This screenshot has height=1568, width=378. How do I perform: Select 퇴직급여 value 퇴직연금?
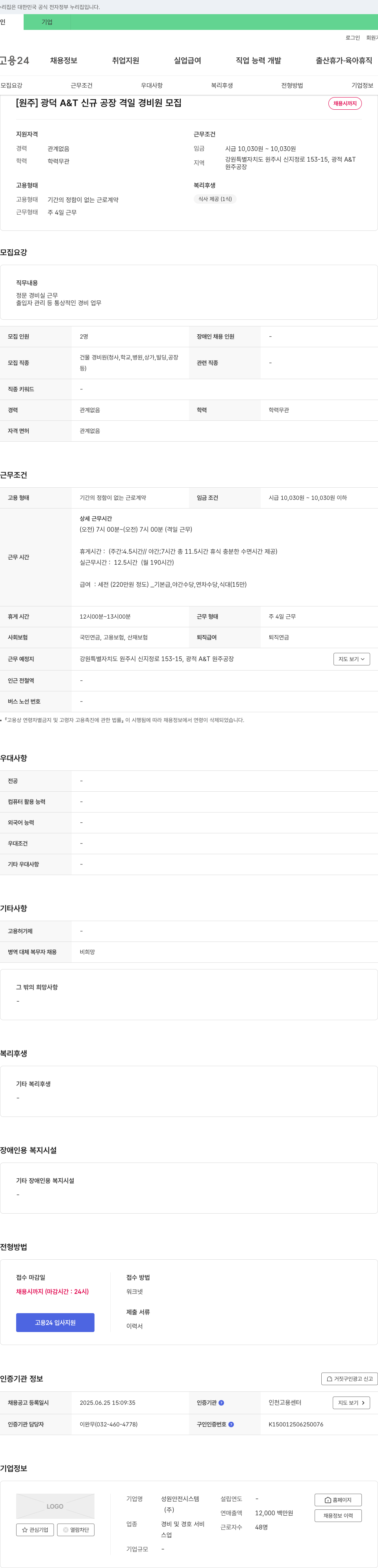279,637
